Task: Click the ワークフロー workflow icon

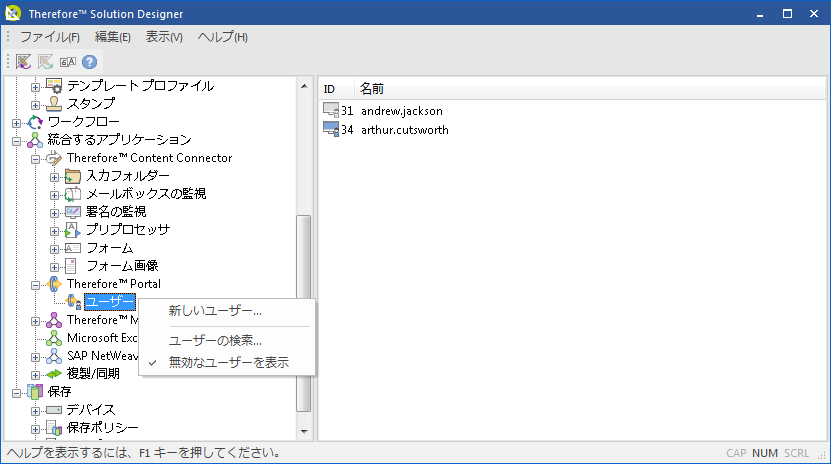Action: tap(35, 122)
